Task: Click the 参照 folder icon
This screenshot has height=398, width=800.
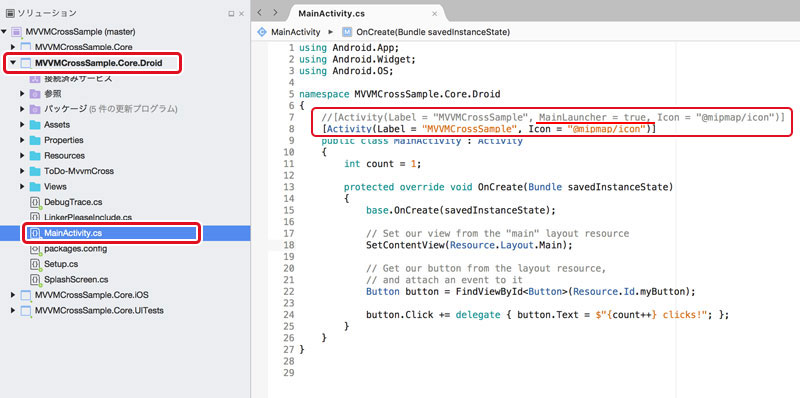Action: 35,94
